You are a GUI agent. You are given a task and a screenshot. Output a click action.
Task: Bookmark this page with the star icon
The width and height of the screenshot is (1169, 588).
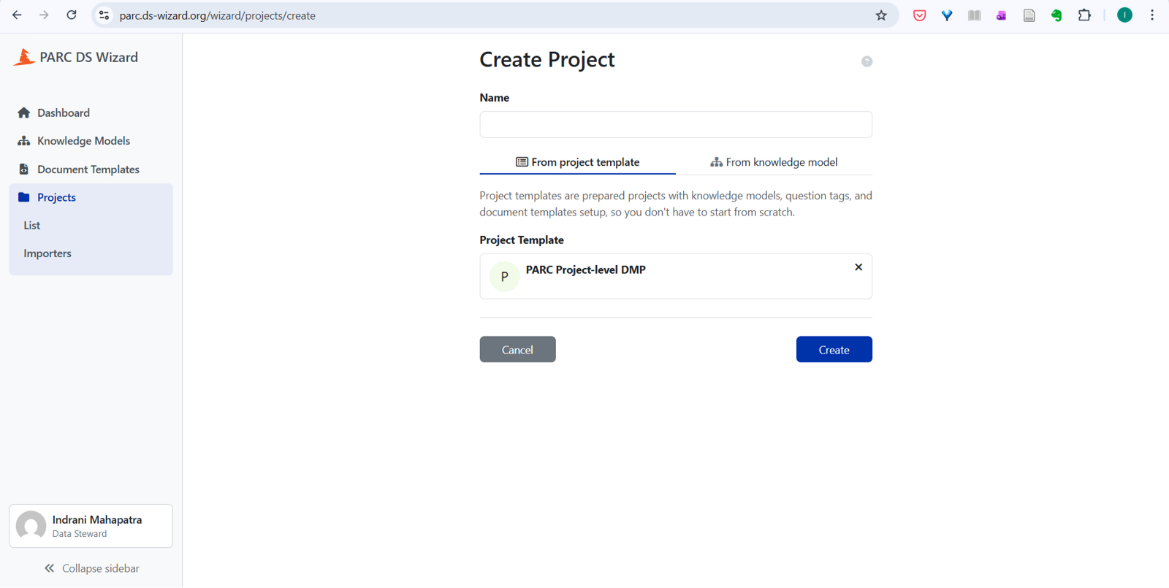coord(881,15)
